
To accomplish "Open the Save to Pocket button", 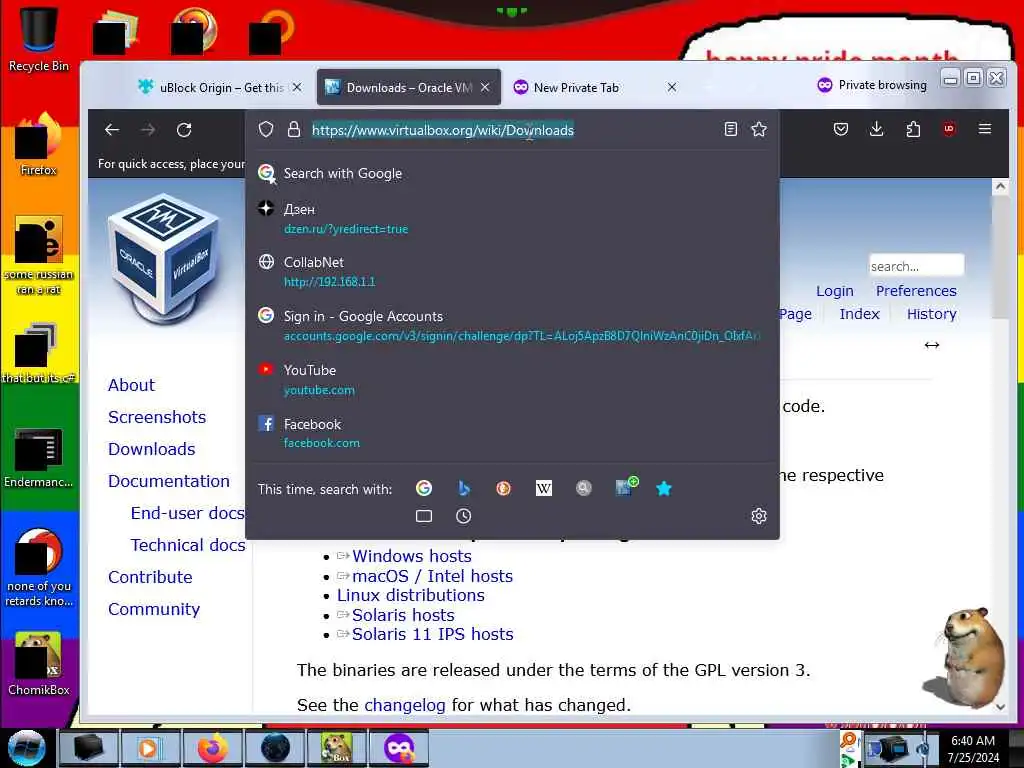I will click(841, 129).
